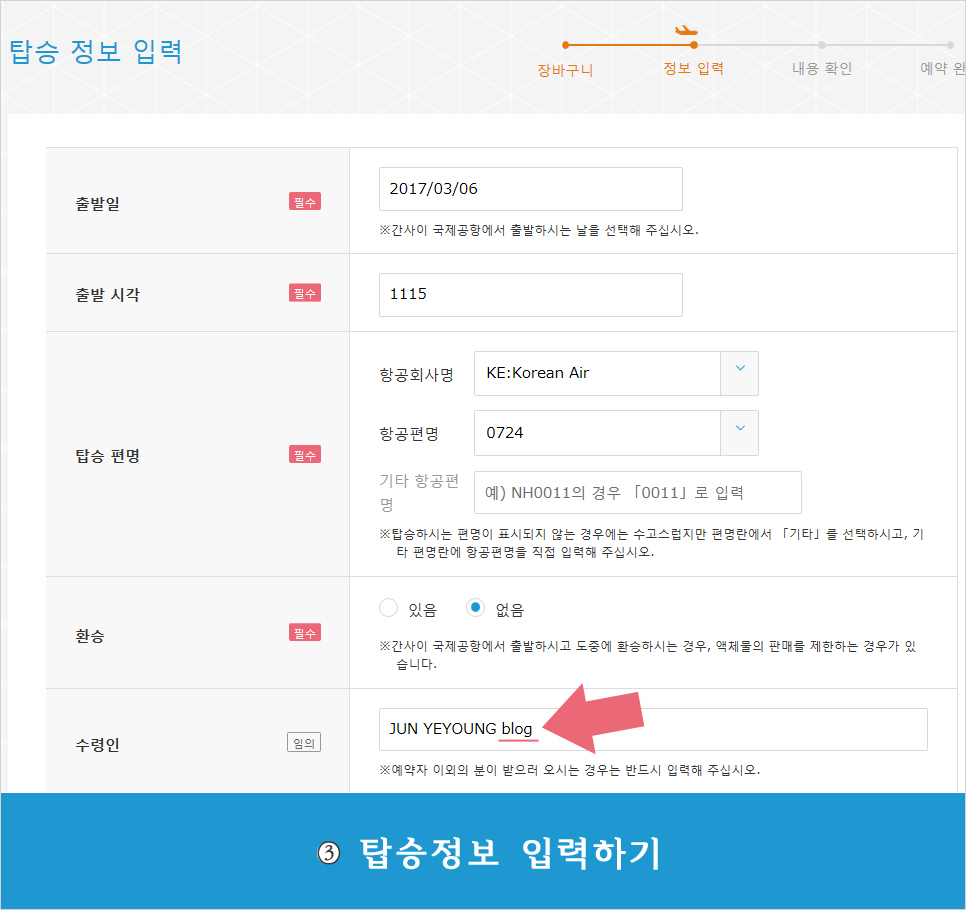Click the 수령인 field with JUN YEYOUNG
This screenshot has width=966, height=910.
(652, 729)
